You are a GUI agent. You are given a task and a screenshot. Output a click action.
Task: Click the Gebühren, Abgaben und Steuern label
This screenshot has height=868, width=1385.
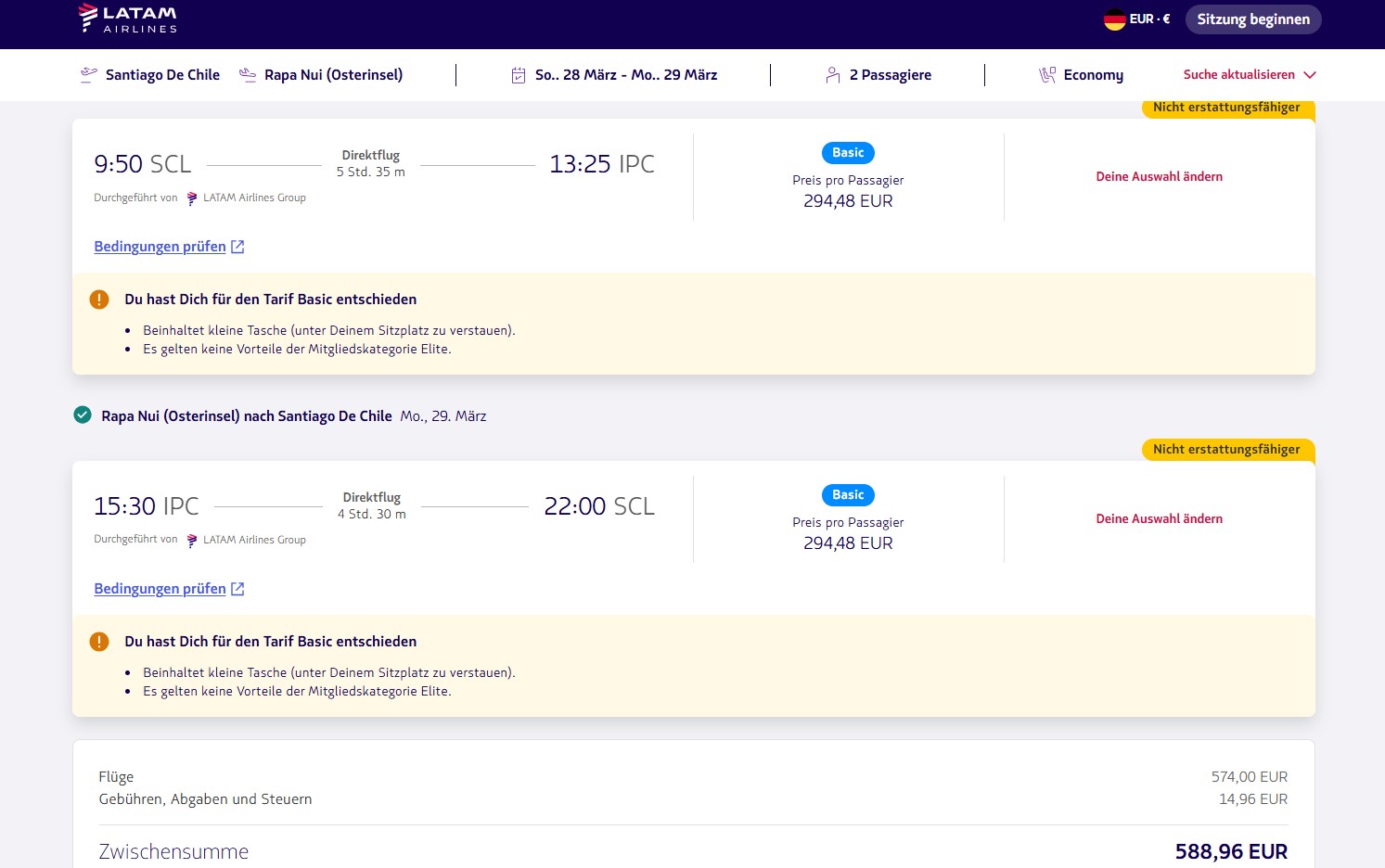205,799
